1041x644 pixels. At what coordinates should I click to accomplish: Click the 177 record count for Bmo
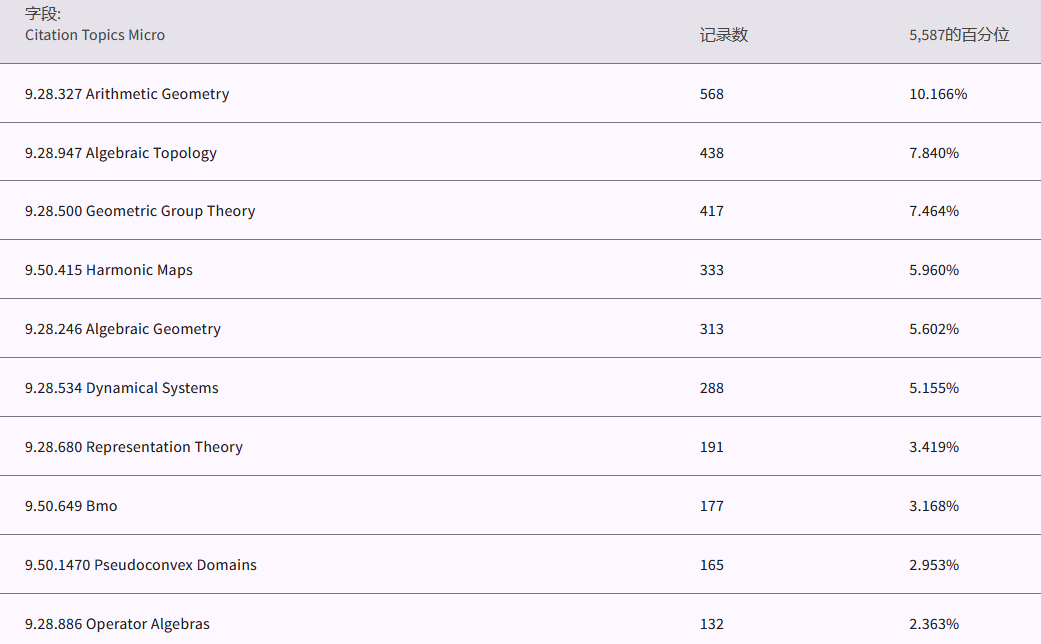point(712,506)
